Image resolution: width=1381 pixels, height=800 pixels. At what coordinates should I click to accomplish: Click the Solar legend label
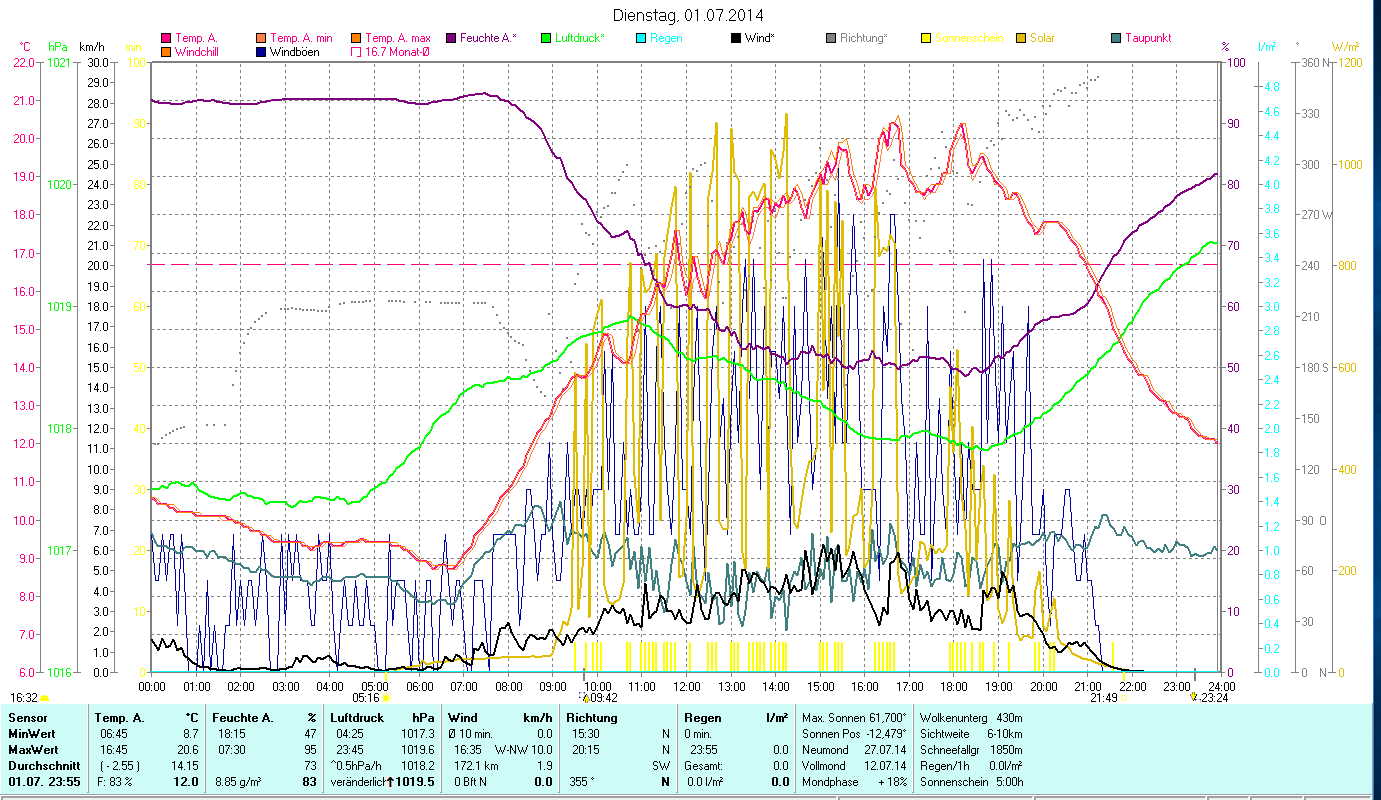point(1042,38)
